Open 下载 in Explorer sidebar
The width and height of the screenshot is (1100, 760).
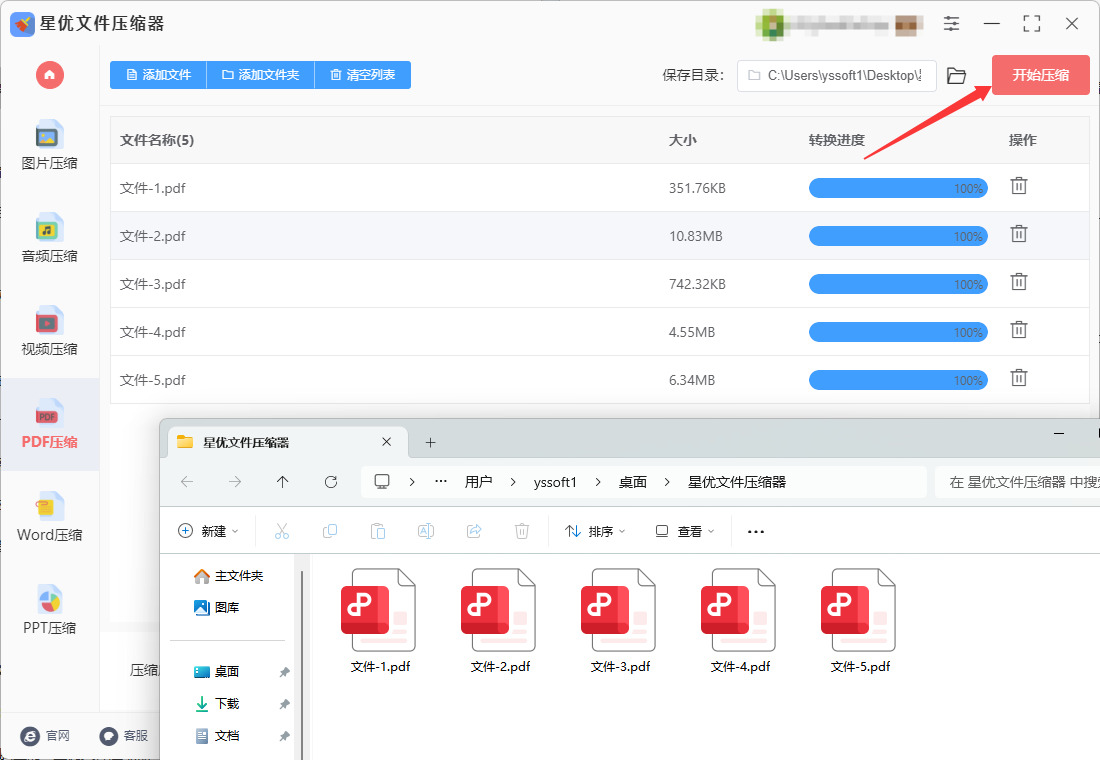coord(217,703)
